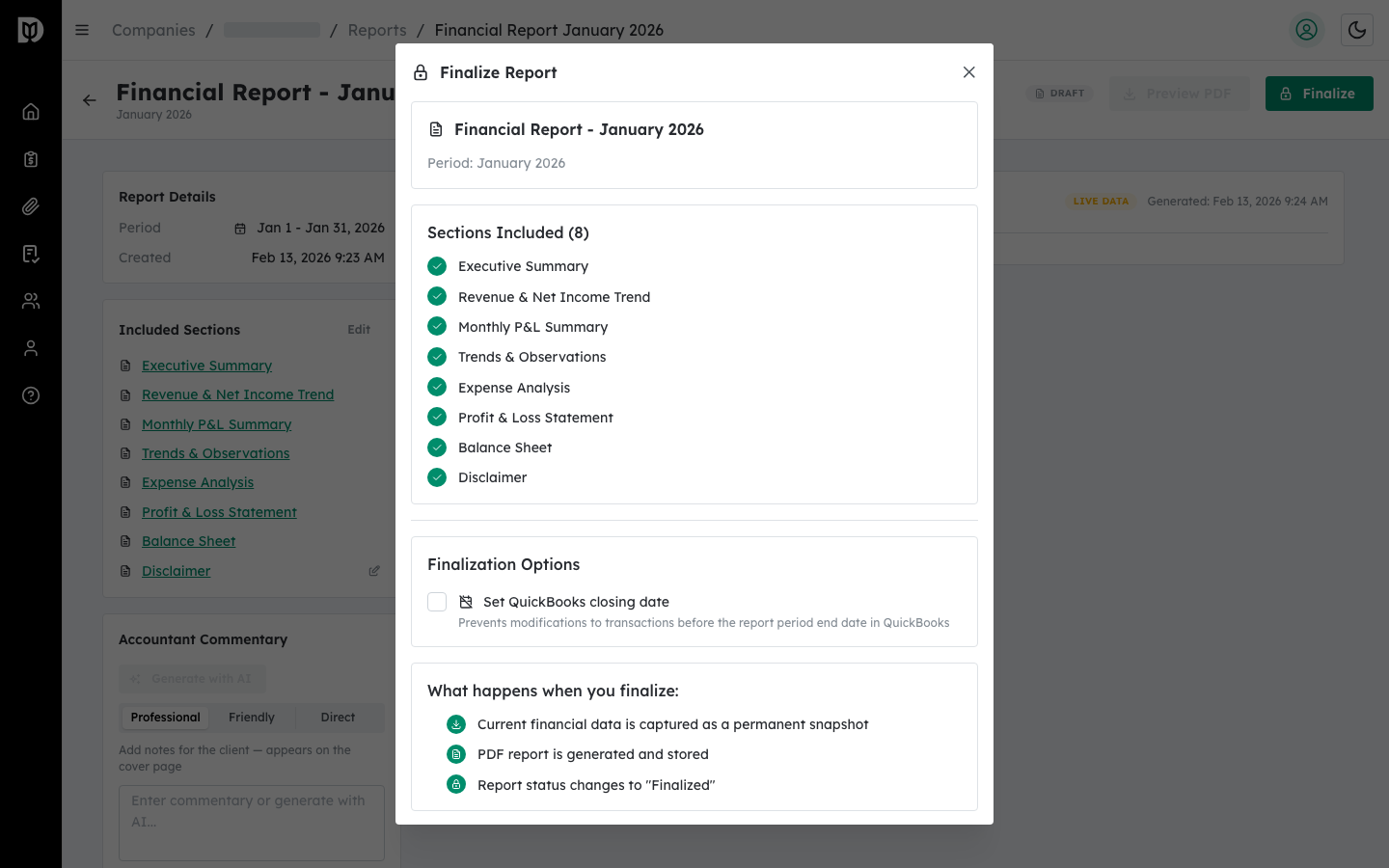This screenshot has height=868, width=1389.
Task: Select the invoices clipboard icon in sidebar
Action: click(30, 158)
